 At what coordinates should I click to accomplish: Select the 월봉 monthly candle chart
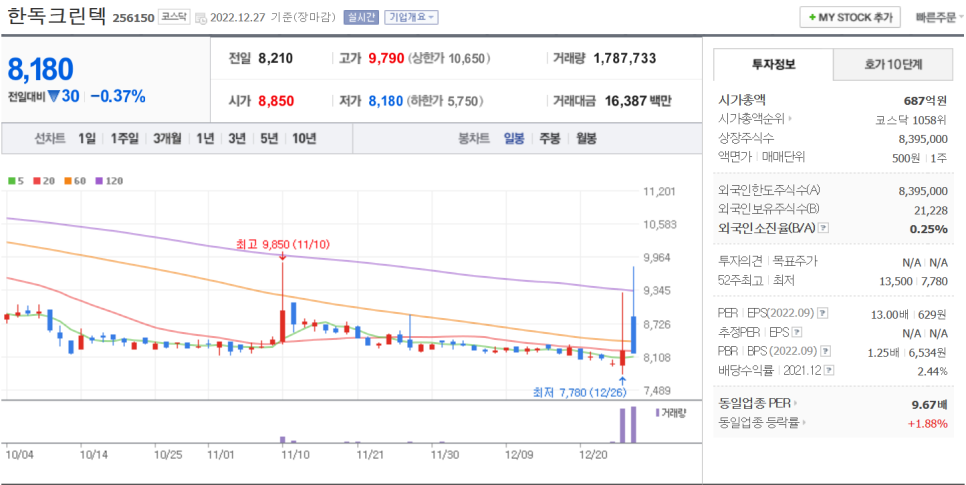(586, 139)
